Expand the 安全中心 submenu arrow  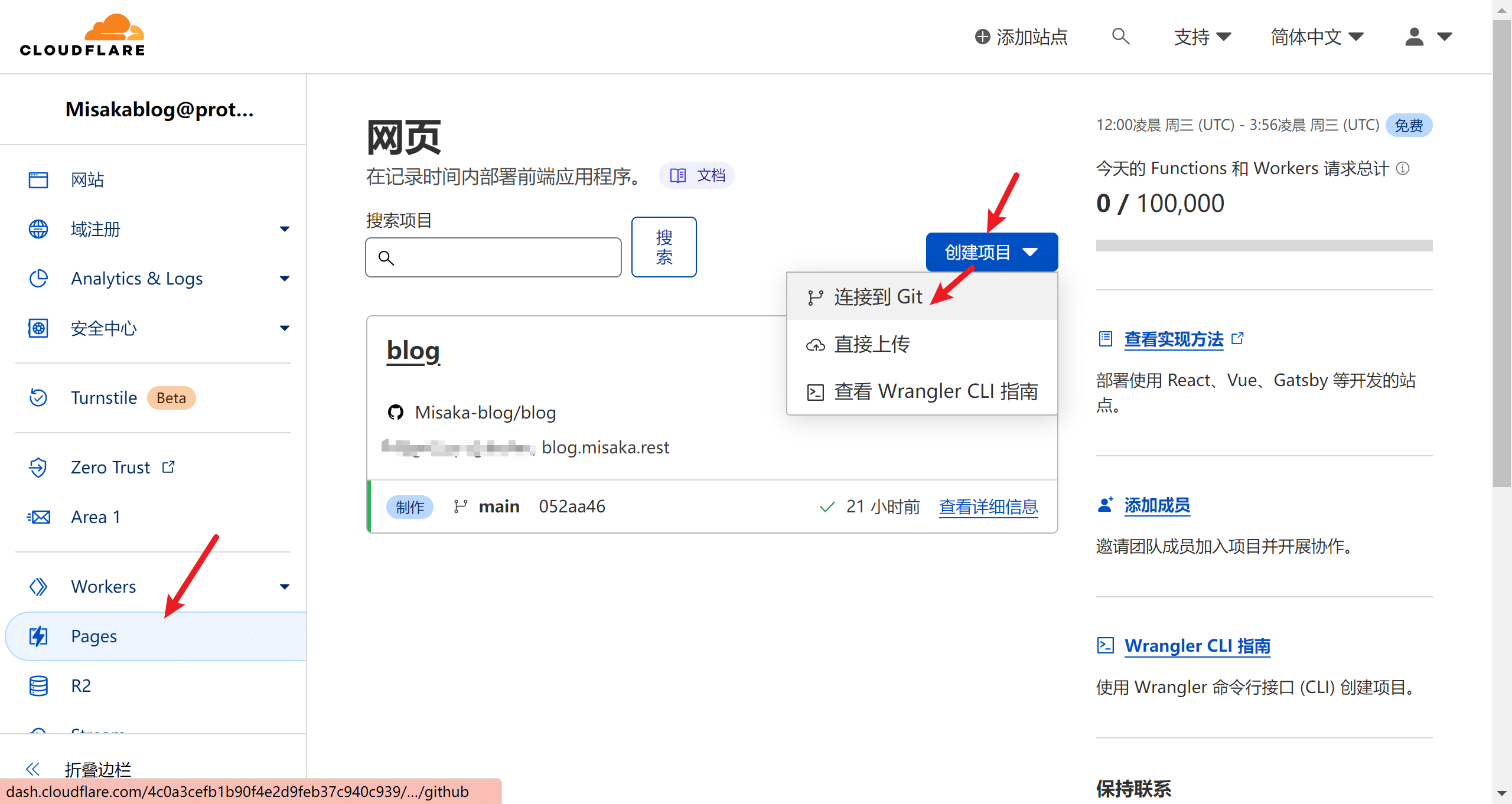tap(284, 328)
